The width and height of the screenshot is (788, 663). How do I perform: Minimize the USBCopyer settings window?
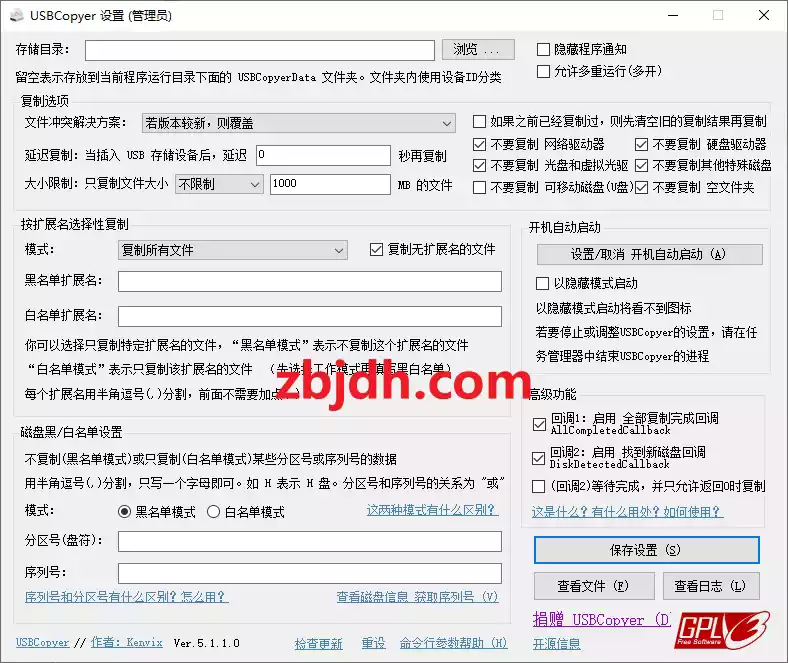coord(673,15)
